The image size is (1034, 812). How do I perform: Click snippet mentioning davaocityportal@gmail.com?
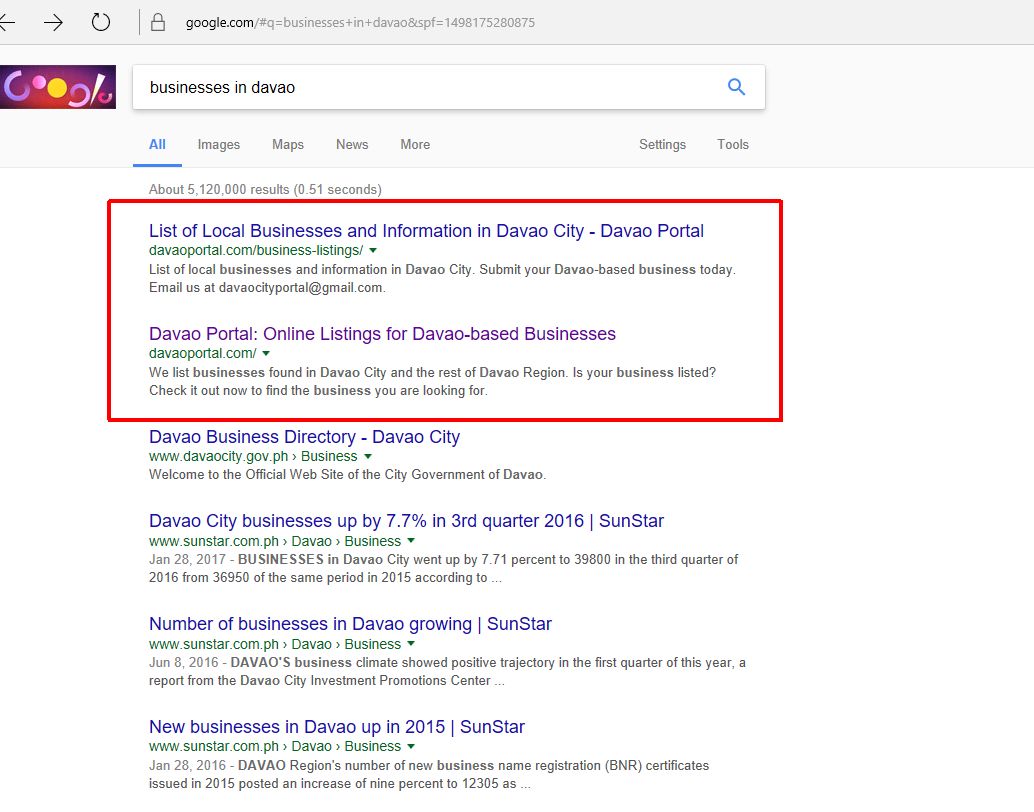[x=442, y=278]
